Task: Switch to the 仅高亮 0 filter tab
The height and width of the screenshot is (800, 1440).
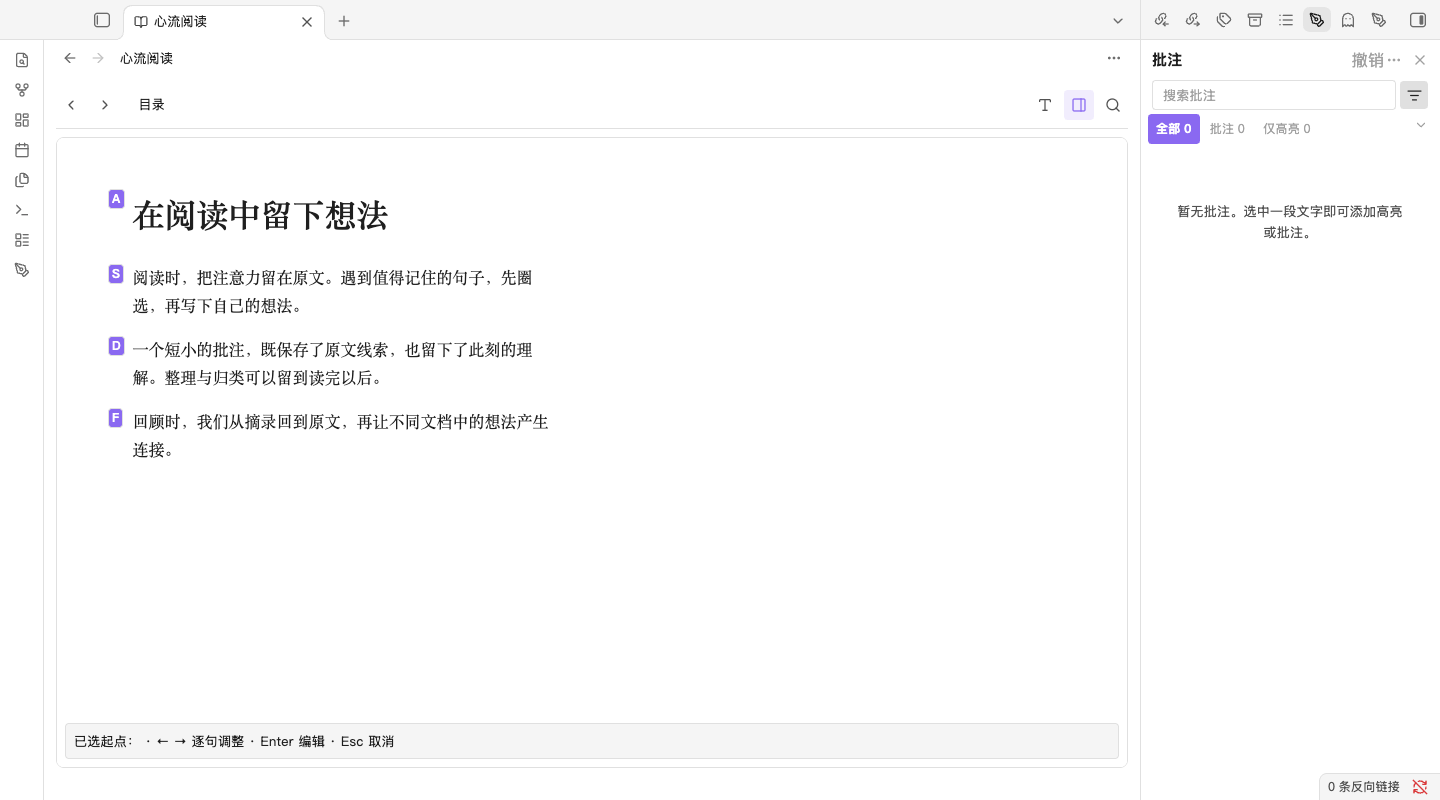Action: (x=1286, y=129)
